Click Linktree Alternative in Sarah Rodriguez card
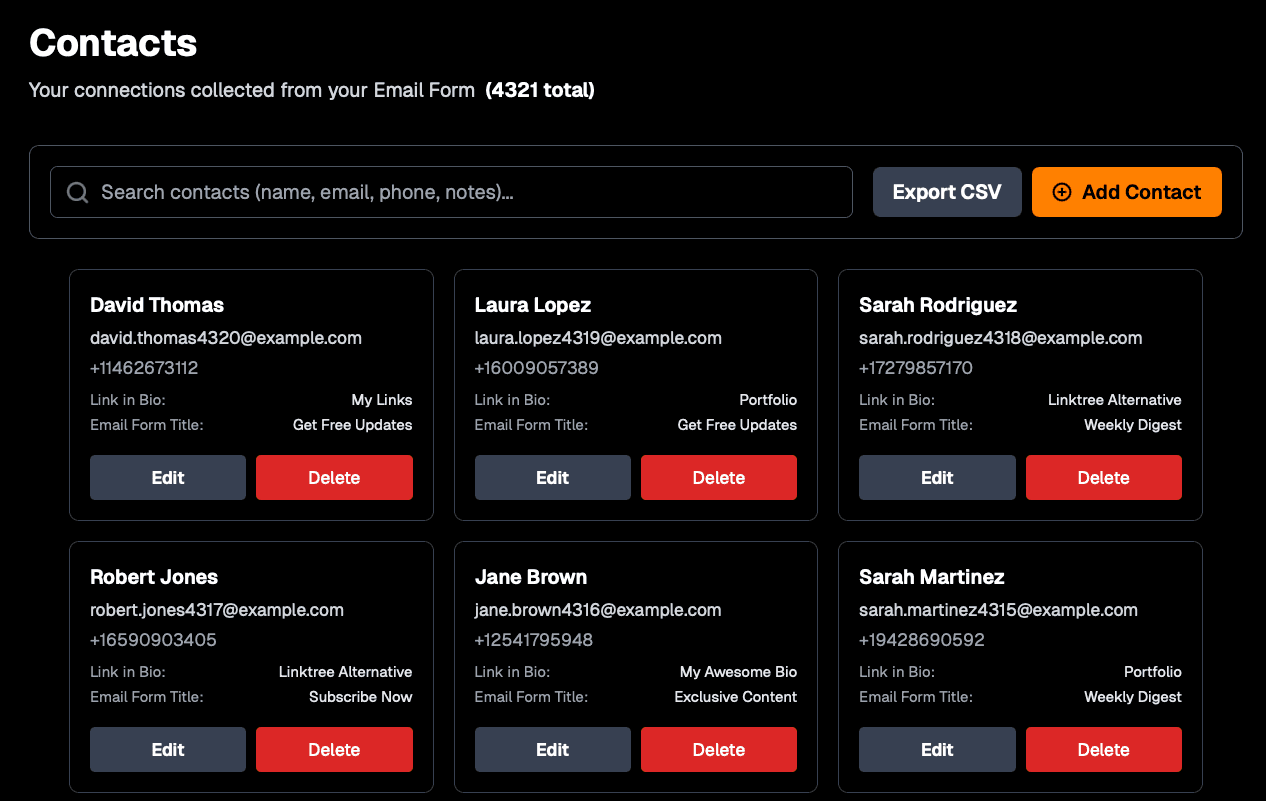The height and width of the screenshot is (801, 1266). 1115,400
